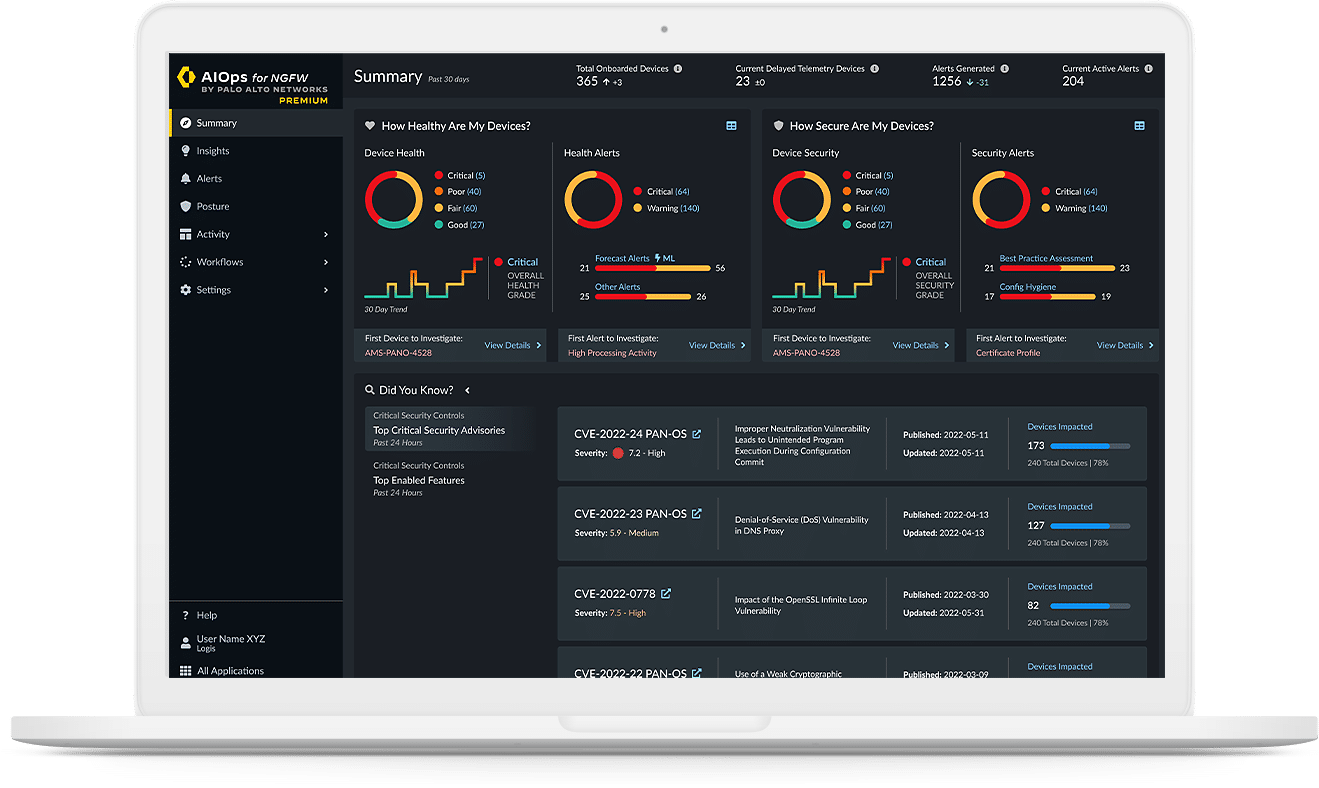Open CVE-2022-23 PAN-OS external link icon

click(x=697, y=514)
